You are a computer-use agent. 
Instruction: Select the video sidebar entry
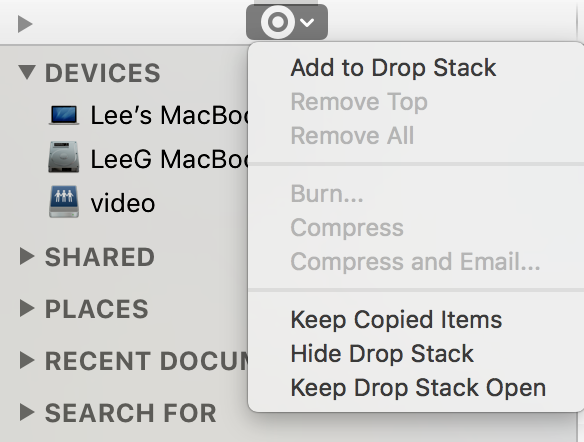pyautogui.click(x=123, y=203)
